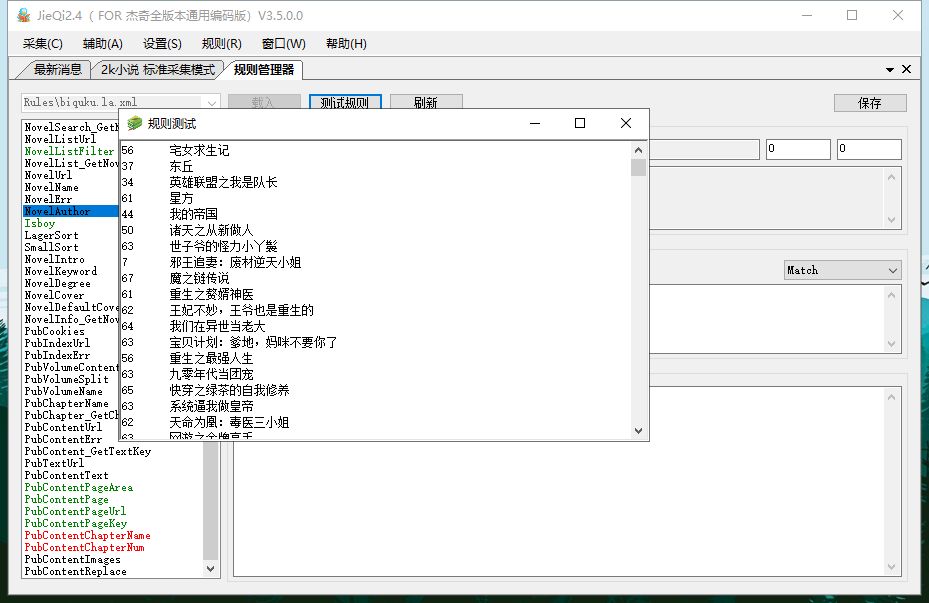Open the 辅助(A) menu
This screenshot has width=929, height=603.
coord(102,44)
